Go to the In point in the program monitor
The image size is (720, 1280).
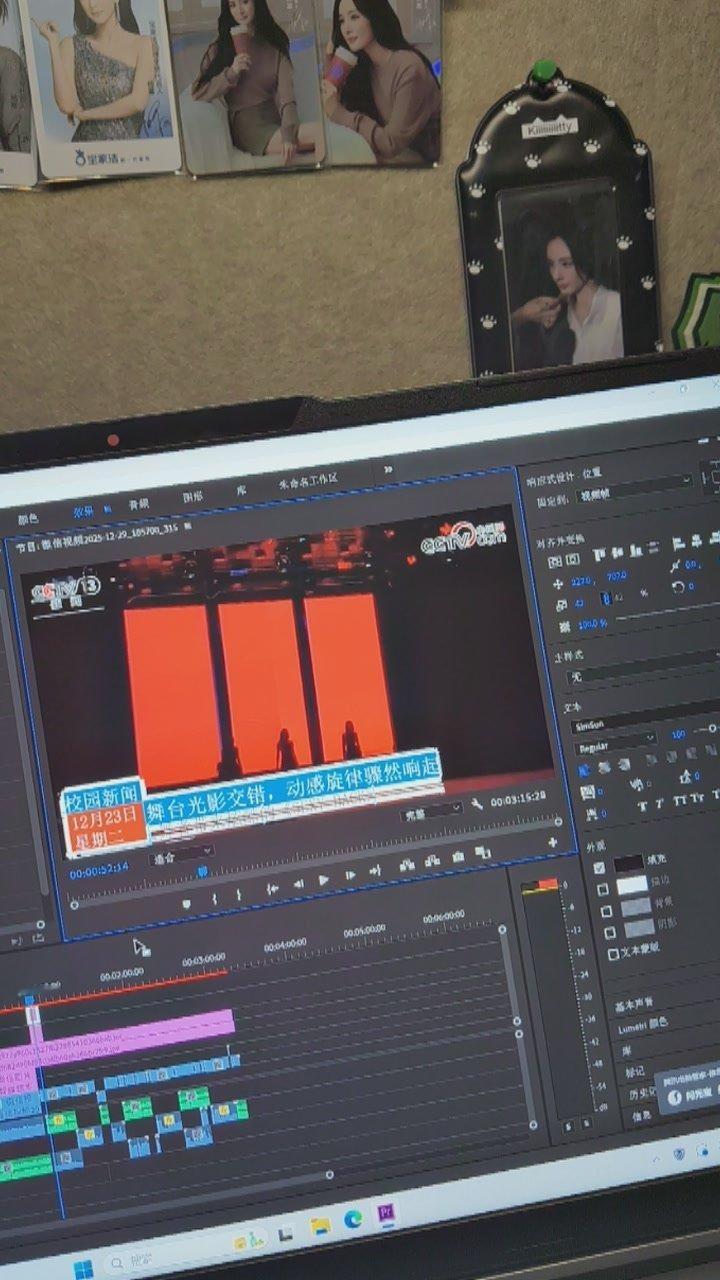pos(272,887)
